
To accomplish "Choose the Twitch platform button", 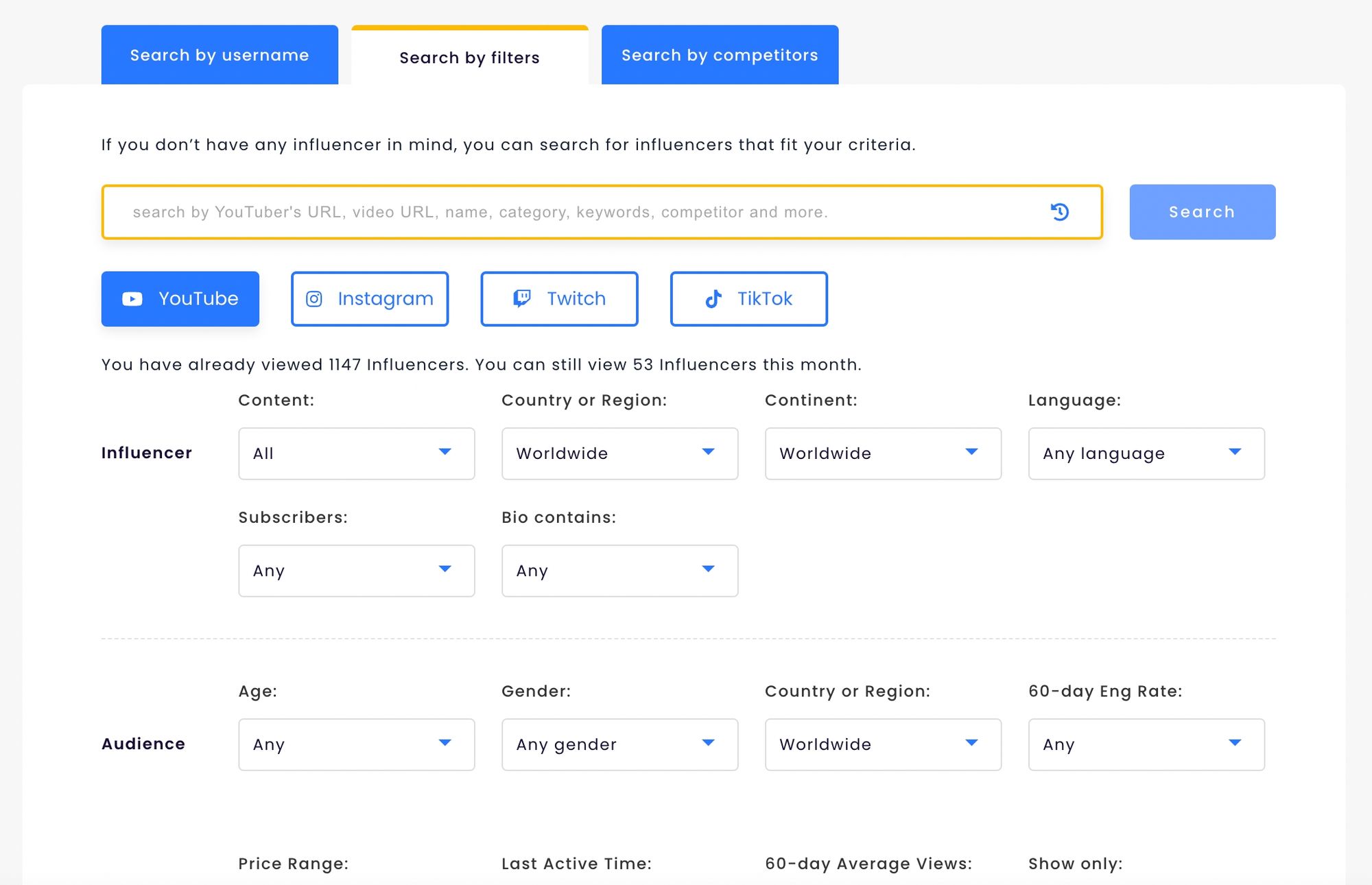I will point(559,299).
